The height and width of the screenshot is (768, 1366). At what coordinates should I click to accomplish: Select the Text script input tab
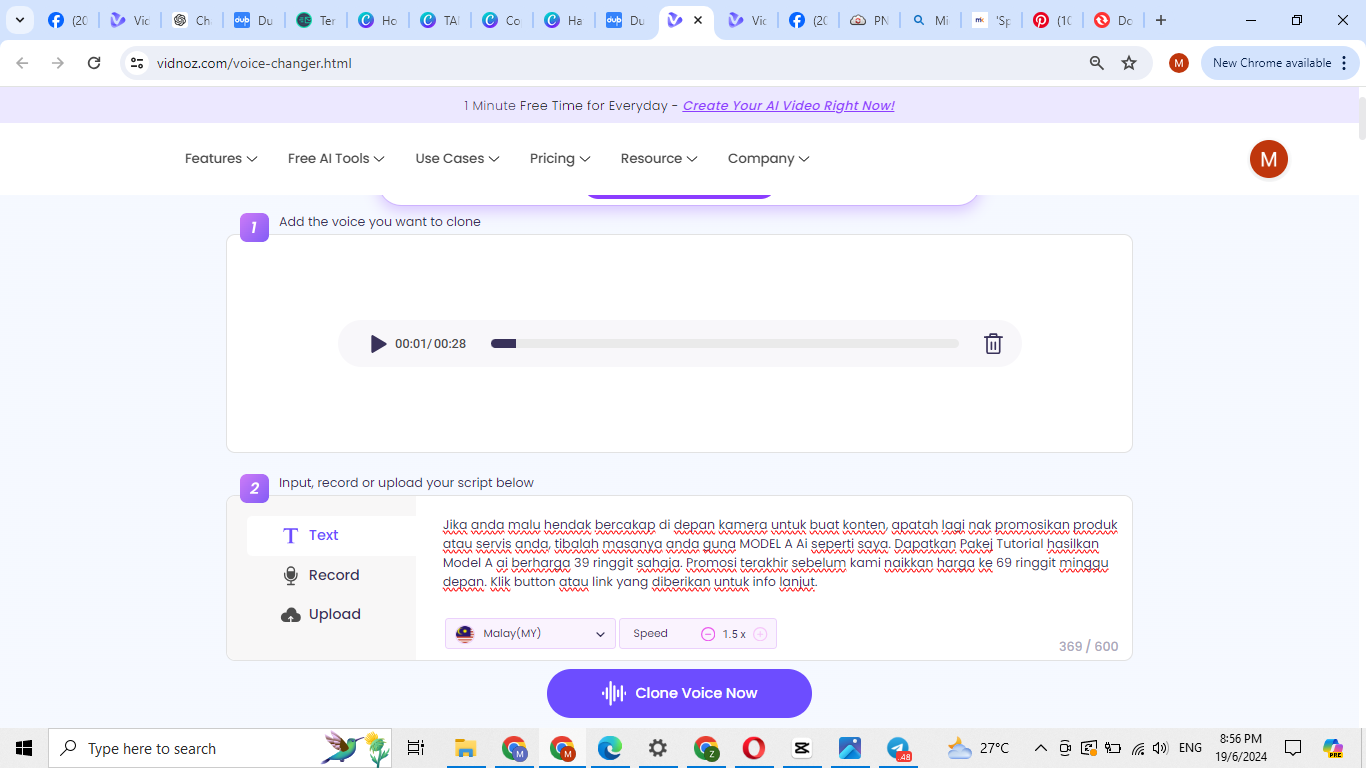331,535
